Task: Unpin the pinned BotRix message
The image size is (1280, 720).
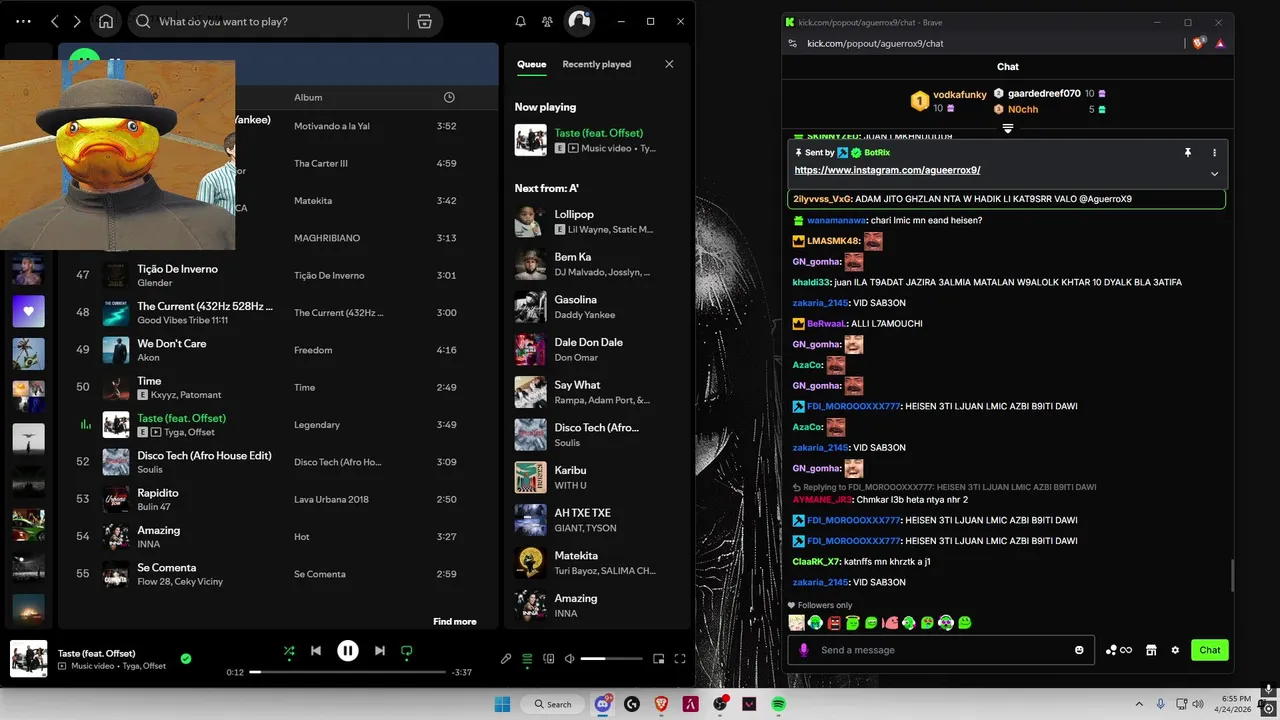Action: point(1188,153)
